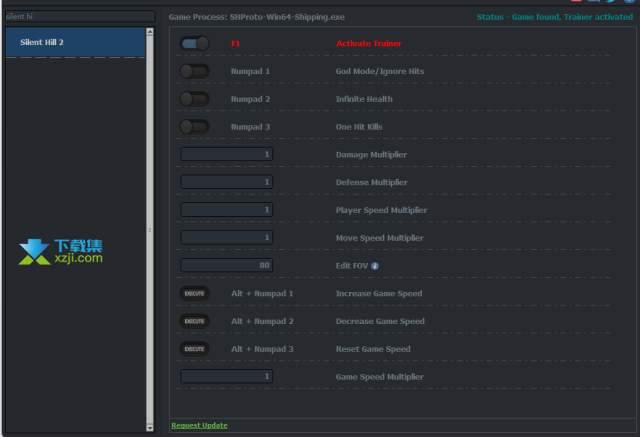Select Silent Hill 2 in game list
Screen dimensions: 640x437
coord(76,42)
